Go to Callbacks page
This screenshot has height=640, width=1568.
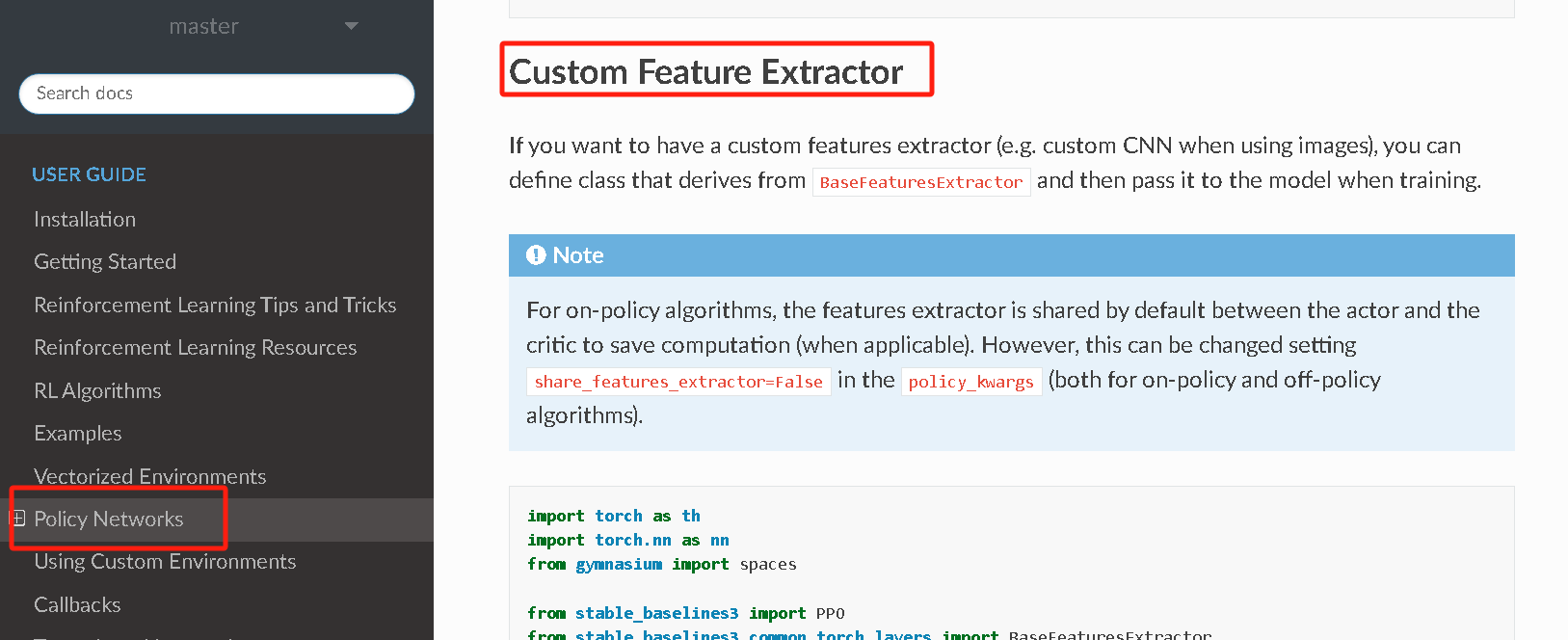click(77, 604)
